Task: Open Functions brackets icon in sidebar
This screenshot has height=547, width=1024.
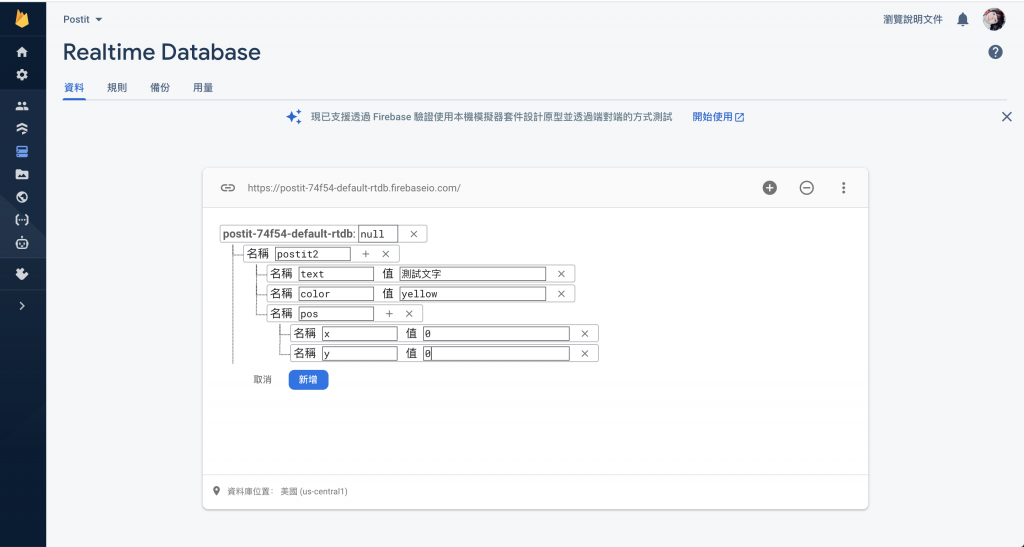Action: click(22, 220)
